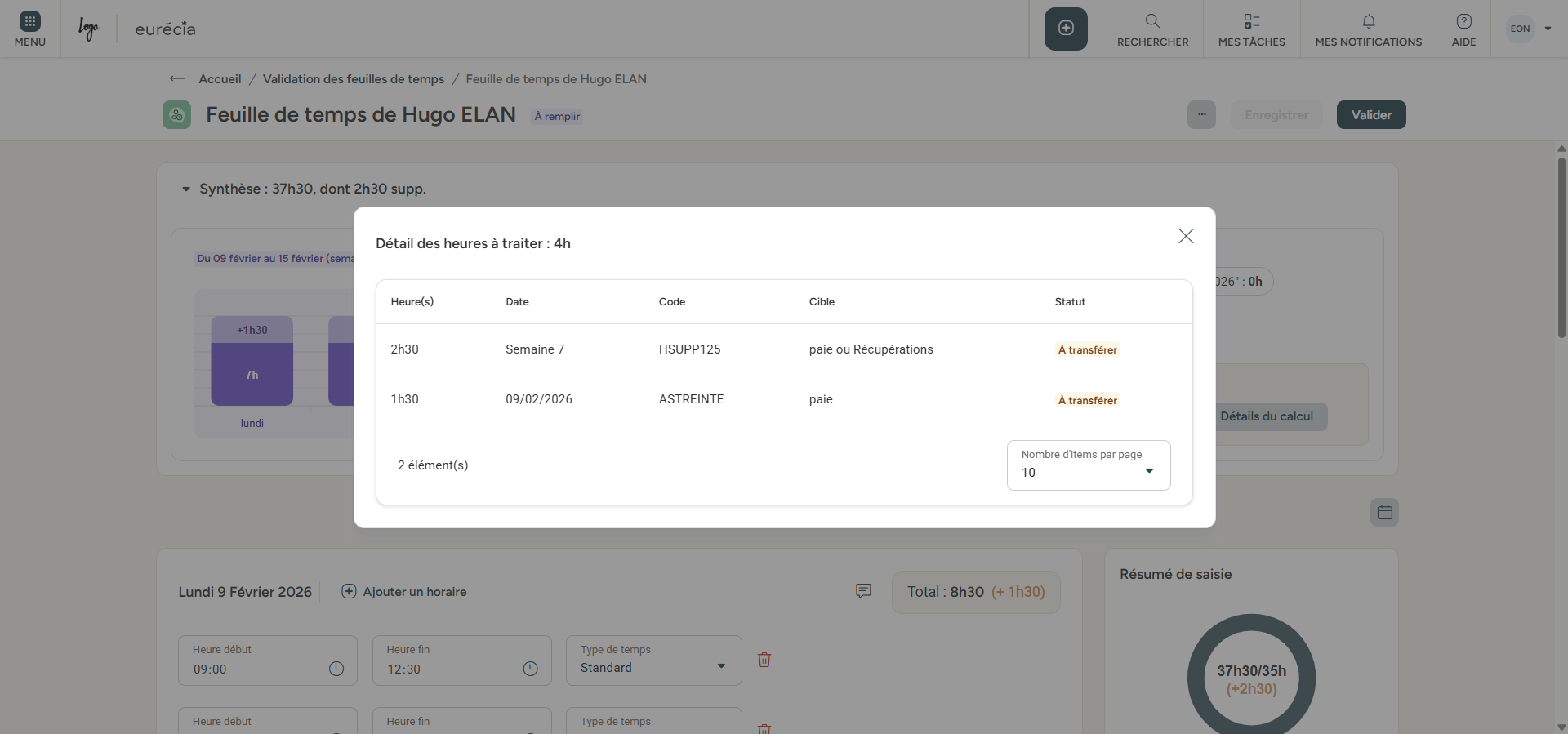Collapse the Synthèse section
This screenshot has height=734, width=1568.
(186, 189)
